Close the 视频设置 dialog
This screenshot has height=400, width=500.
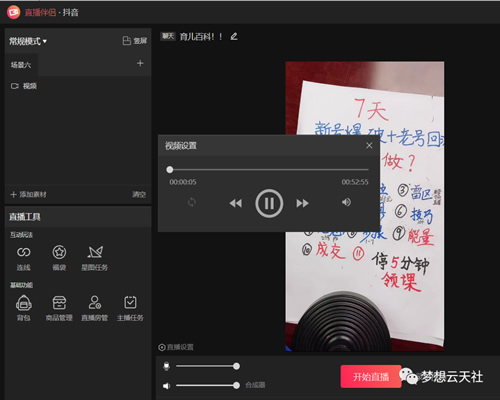click(369, 146)
